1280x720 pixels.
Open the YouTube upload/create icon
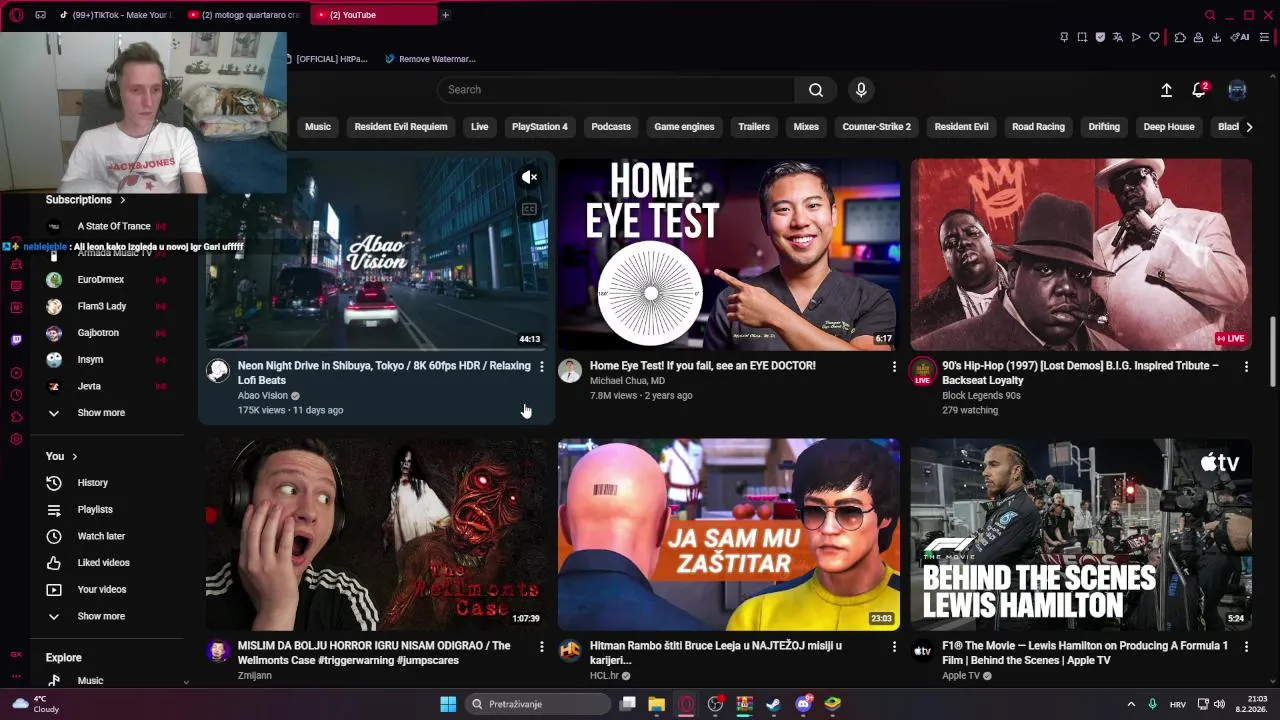(1166, 90)
